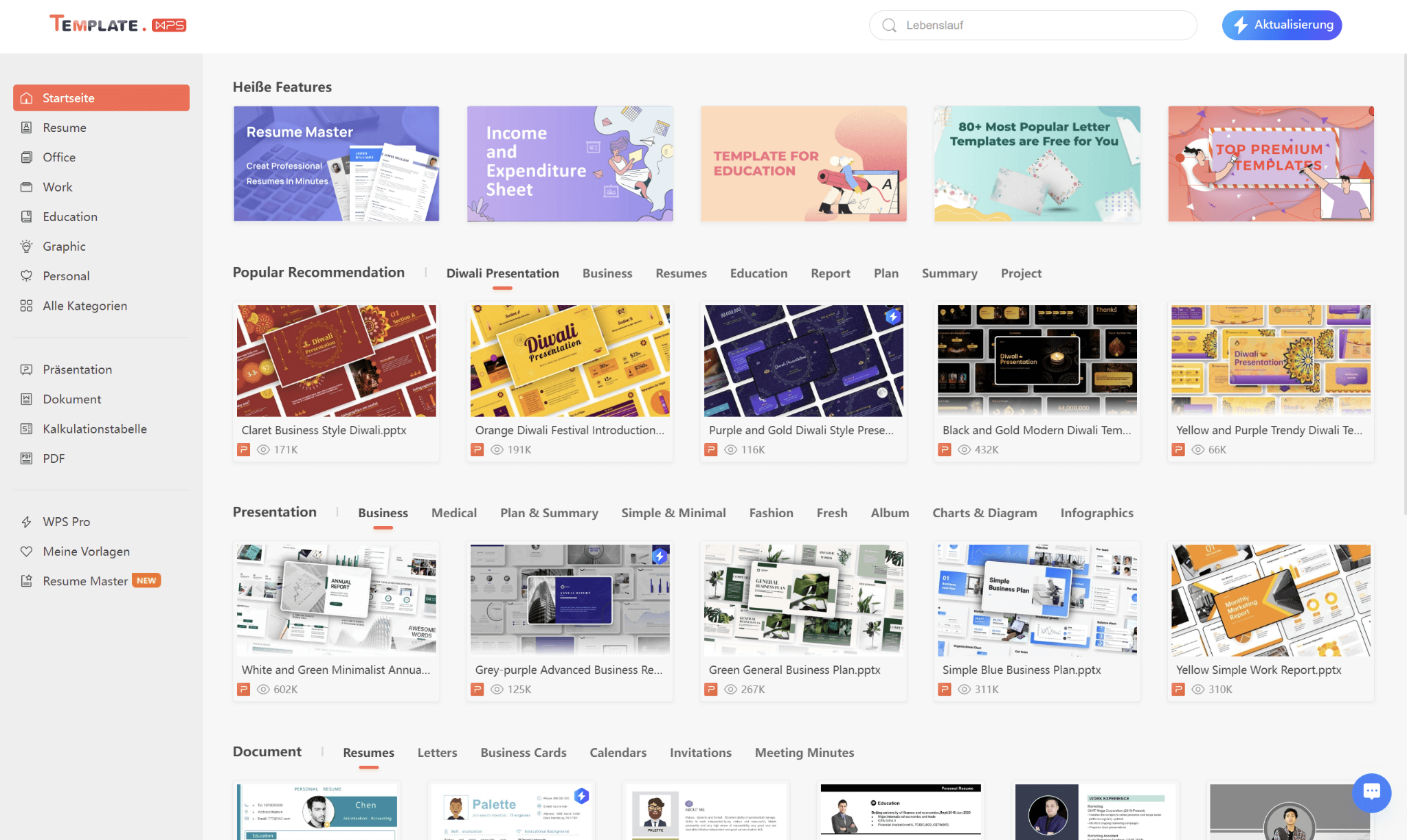Click the Kalkulationstabelle spreadsheet icon

26,429
